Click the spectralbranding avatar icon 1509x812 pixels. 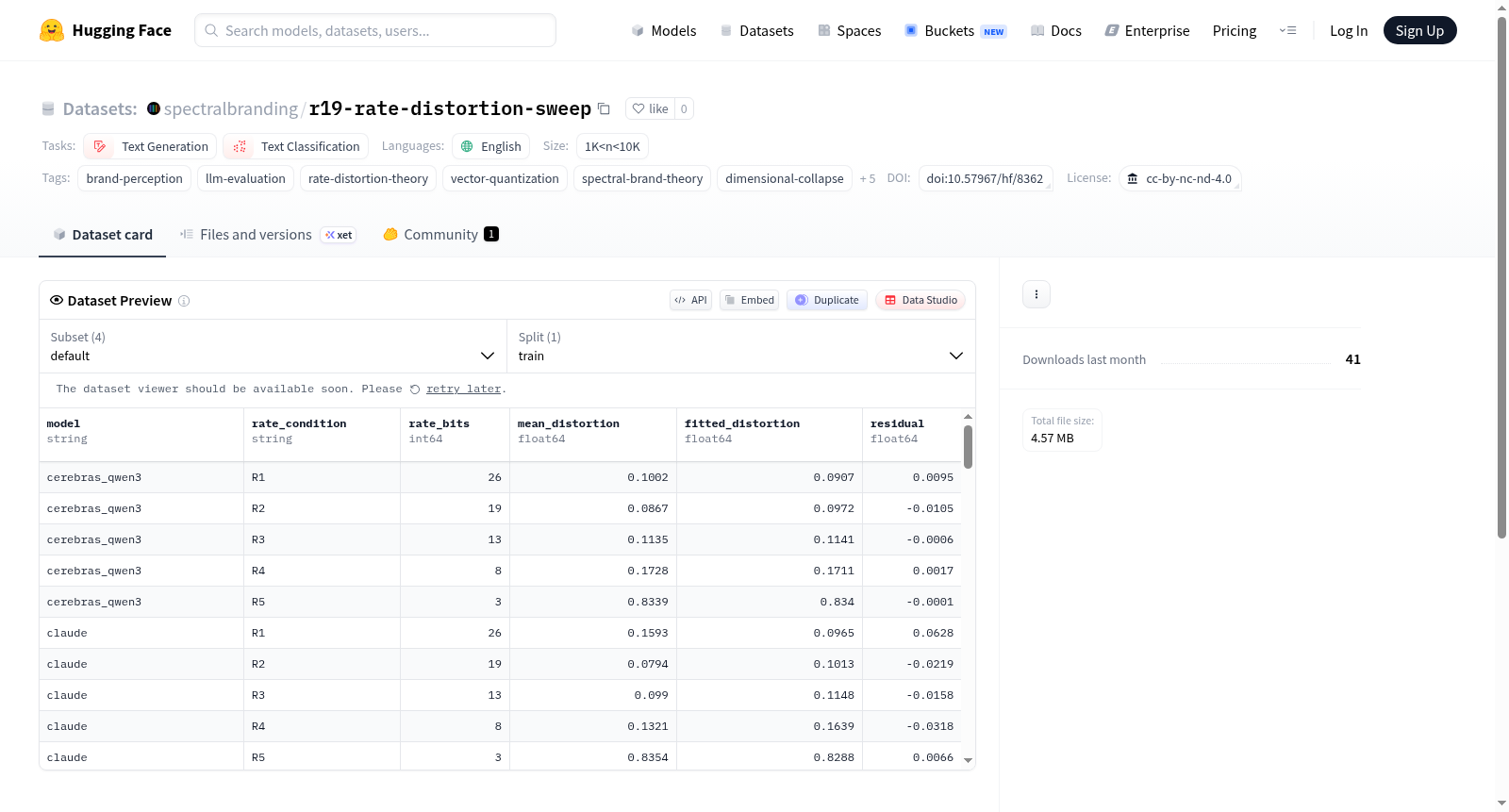point(154,108)
